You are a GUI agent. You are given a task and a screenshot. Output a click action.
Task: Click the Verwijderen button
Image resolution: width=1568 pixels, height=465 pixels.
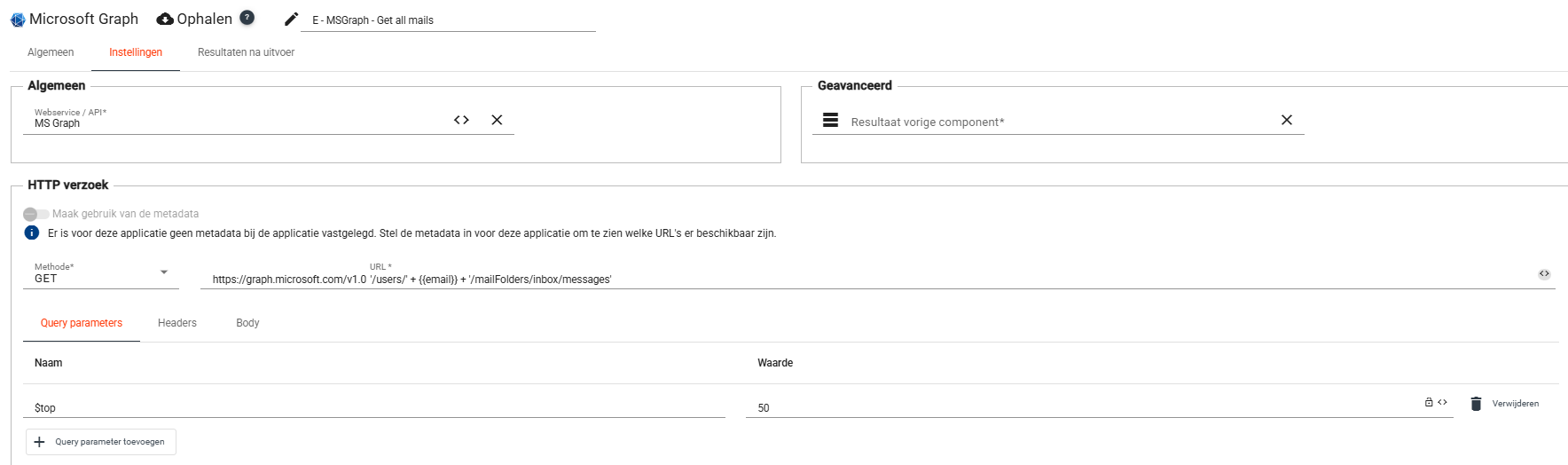point(1515,404)
